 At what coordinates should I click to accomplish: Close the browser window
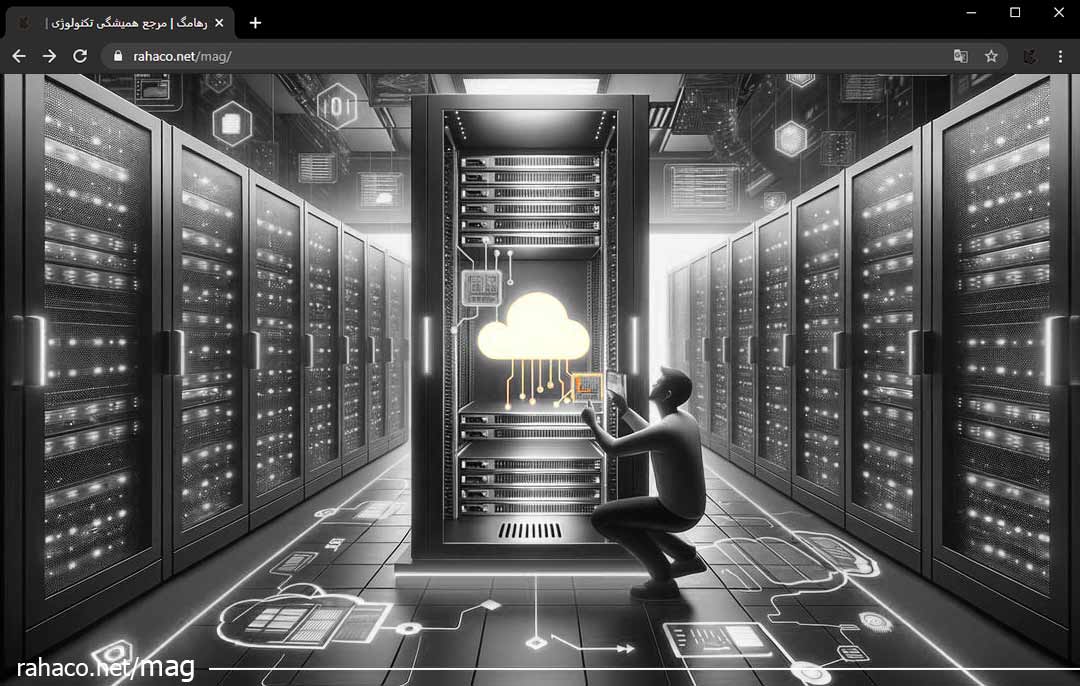[1059, 12]
